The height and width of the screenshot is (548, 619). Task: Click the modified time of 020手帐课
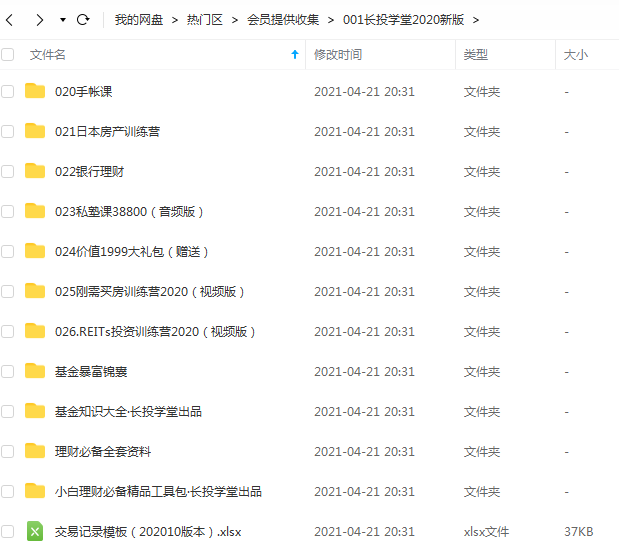(x=364, y=92)
